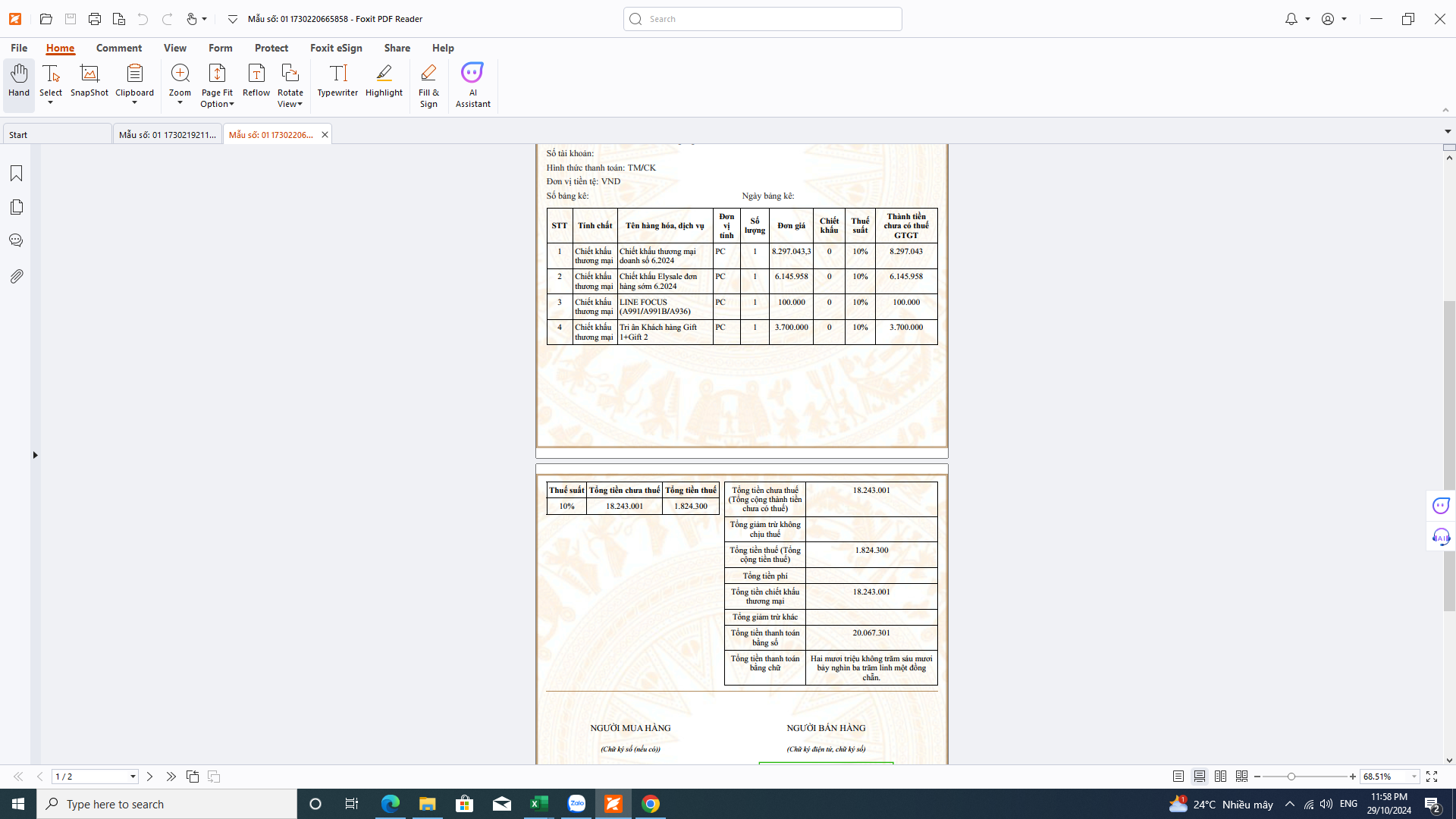1456x819 pixels.
Task: Collapse the ribbon chevron
Action: (x=1445, y=111)
